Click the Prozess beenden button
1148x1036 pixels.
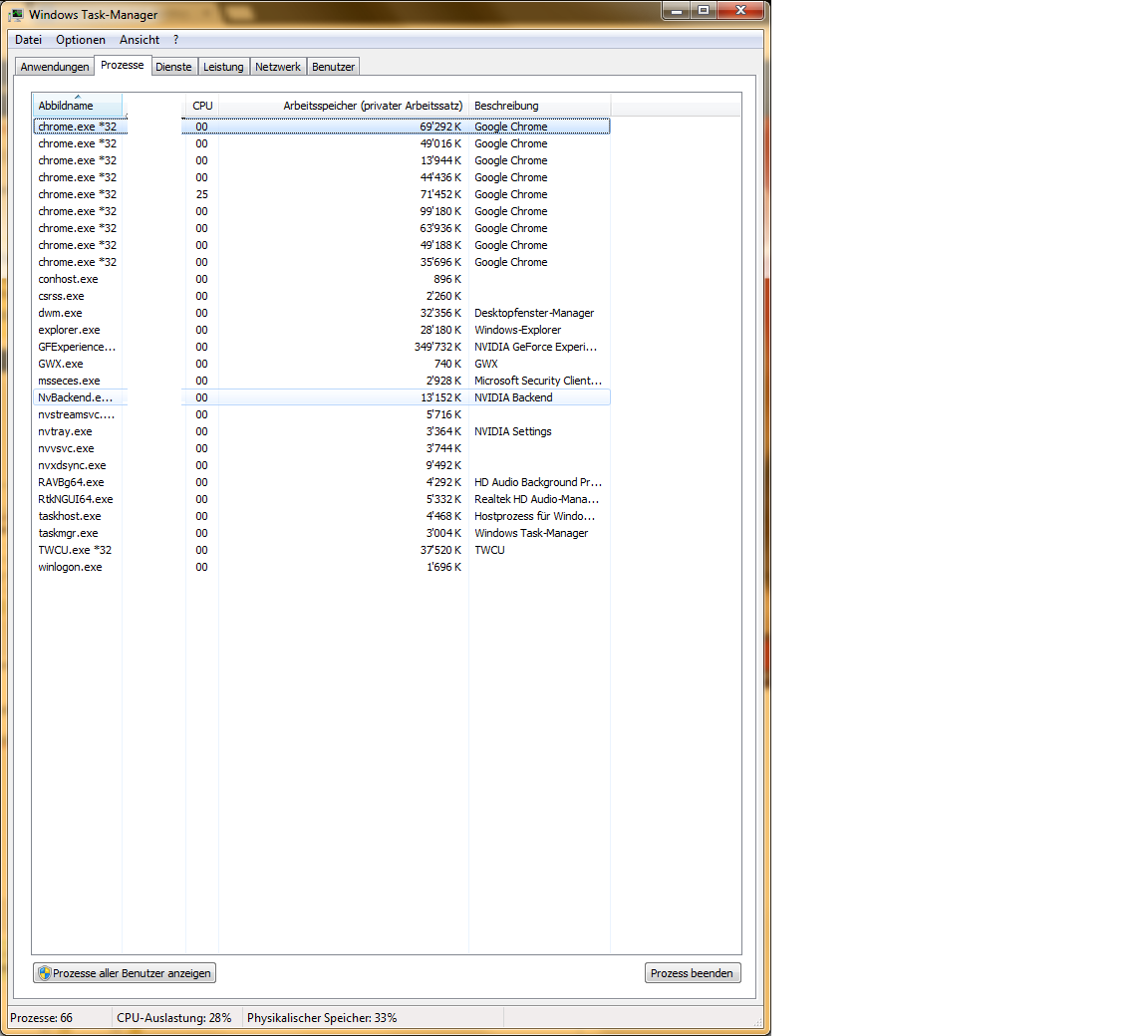click(692, 973)
